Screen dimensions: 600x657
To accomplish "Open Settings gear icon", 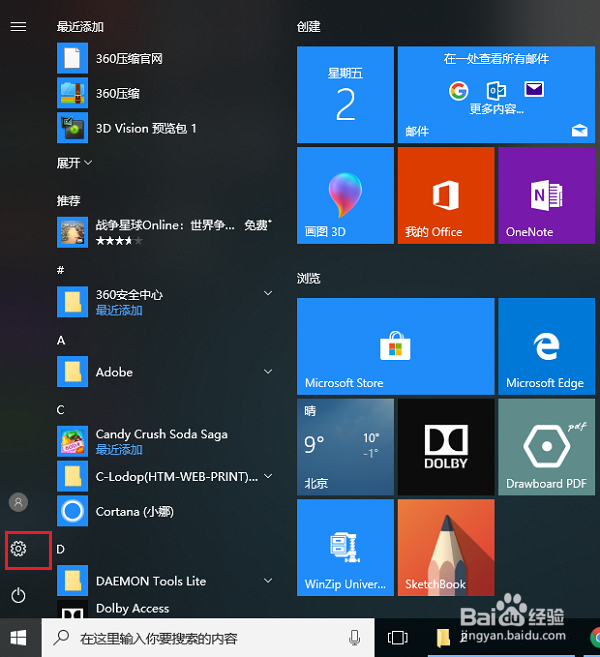I will [x=18, y=548].
